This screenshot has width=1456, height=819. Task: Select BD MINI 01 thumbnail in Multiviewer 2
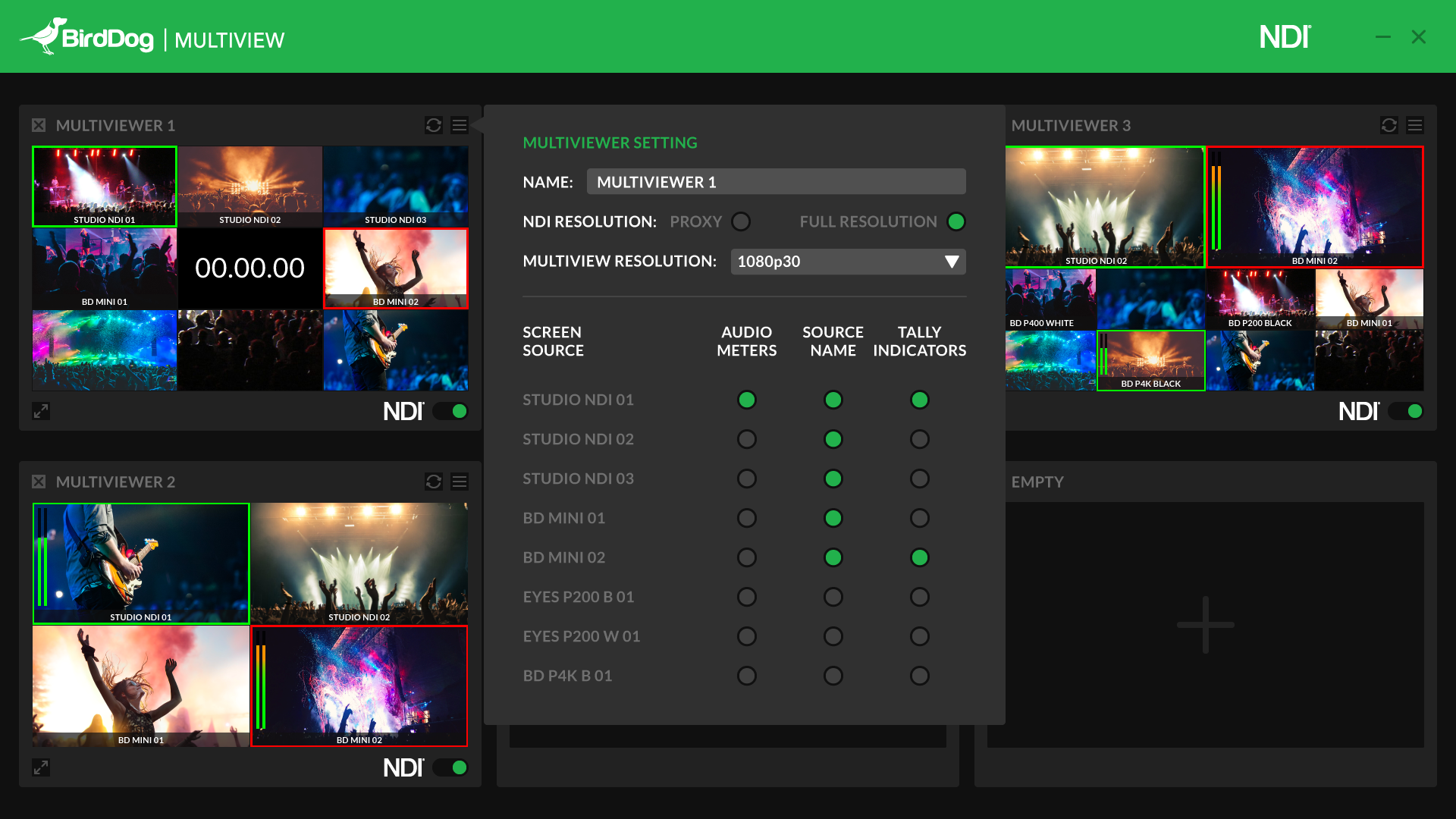(141, 686)
